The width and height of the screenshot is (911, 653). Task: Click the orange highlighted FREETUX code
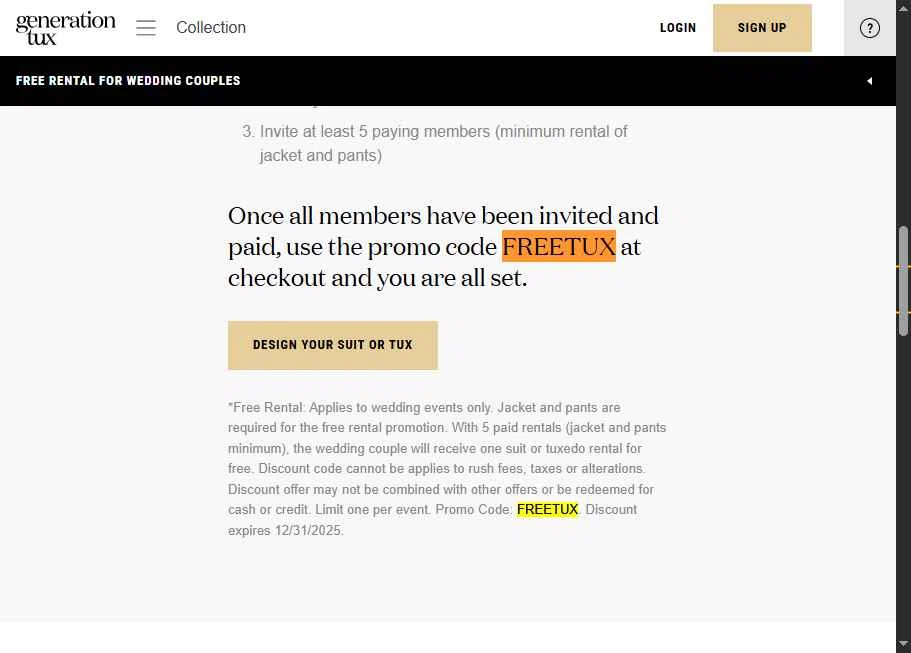558,246
